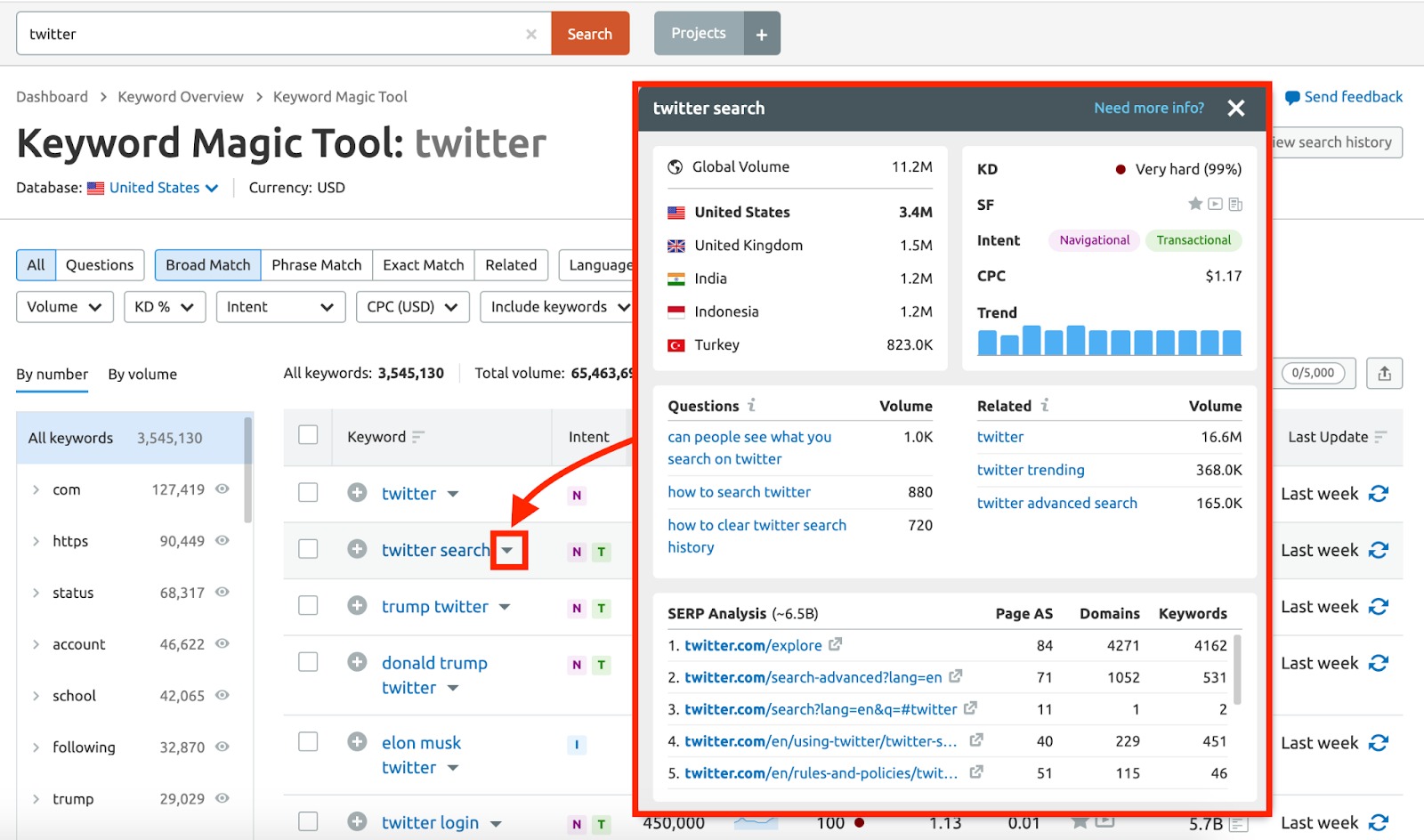Check the 'twitter' keyword row checkbox
The image size is (1424, 840).
click(308, 492)
